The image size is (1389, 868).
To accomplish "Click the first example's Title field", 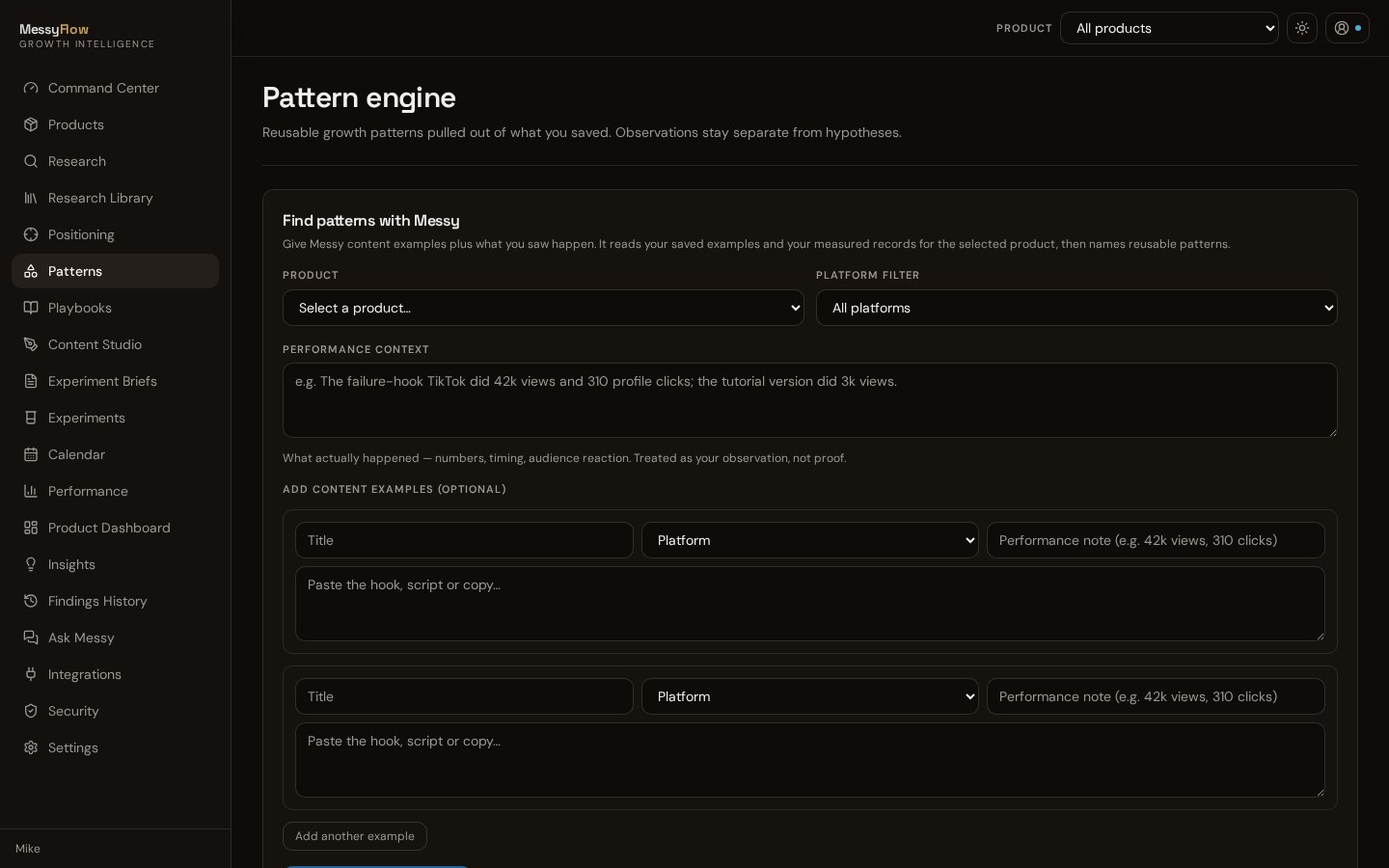I will point(464,540).
